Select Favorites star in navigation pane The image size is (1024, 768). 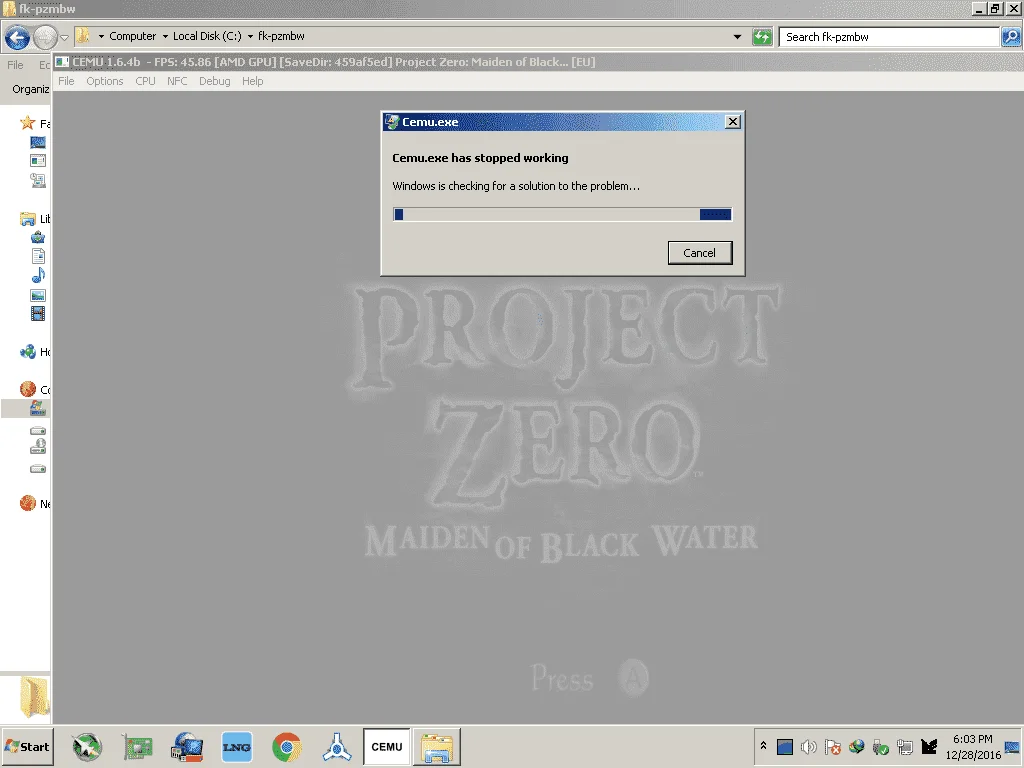pos(27,123)
